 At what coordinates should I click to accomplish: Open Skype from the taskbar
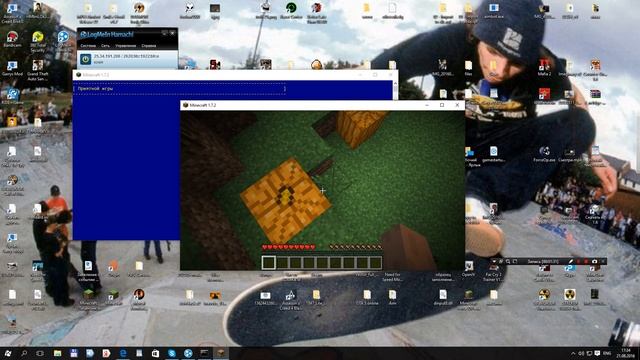(x=172, y=353)
